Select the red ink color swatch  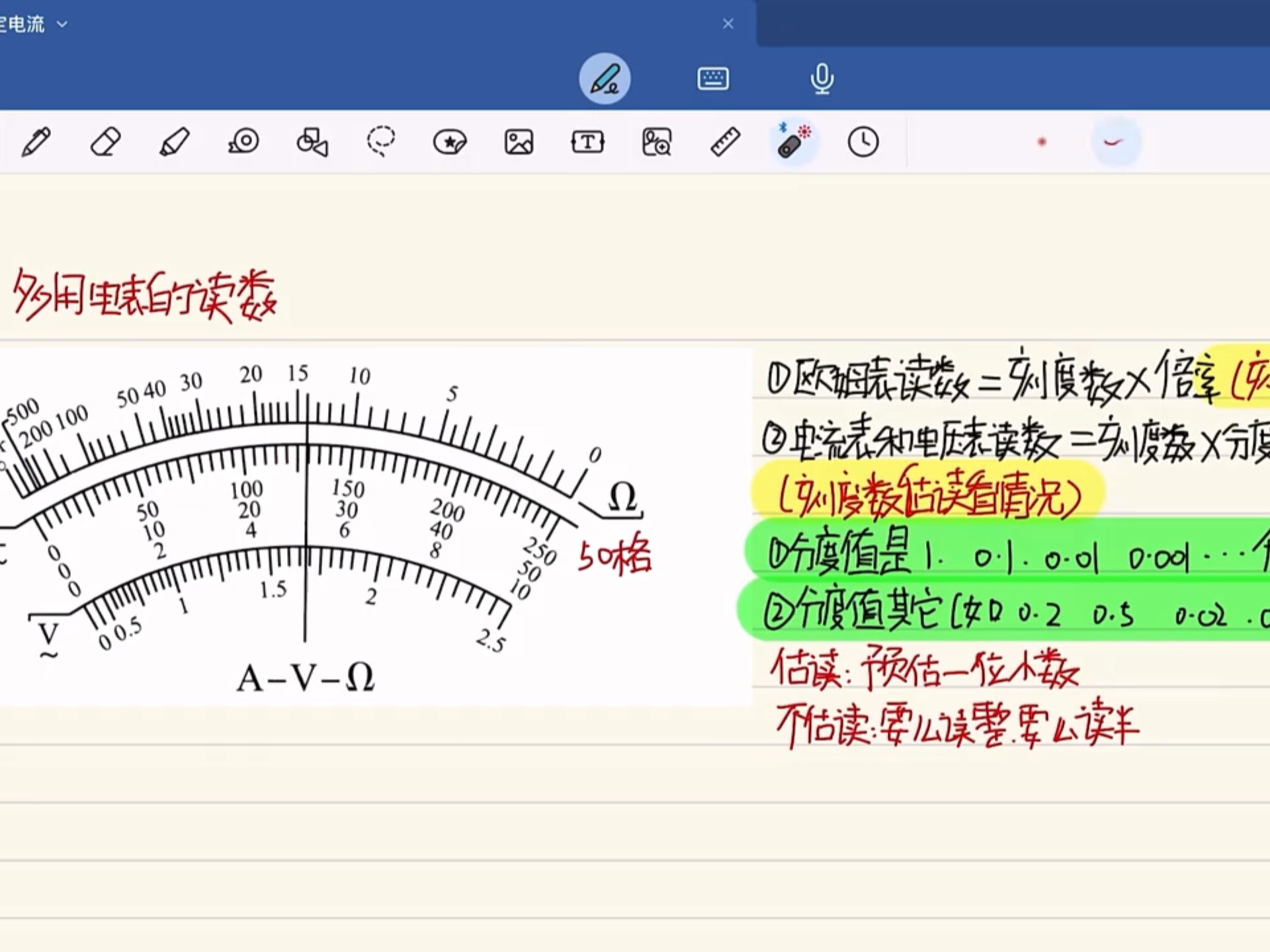[1042, 141]
